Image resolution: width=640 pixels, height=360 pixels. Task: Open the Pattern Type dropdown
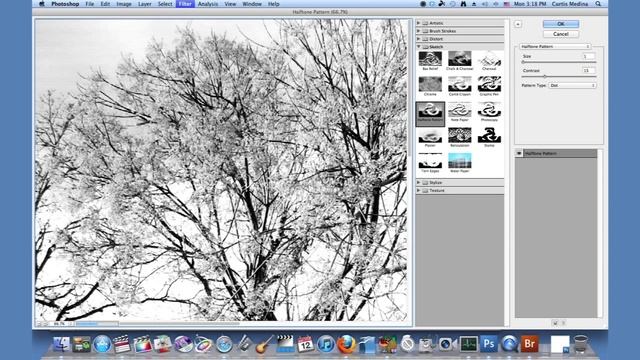coord(572,85)
